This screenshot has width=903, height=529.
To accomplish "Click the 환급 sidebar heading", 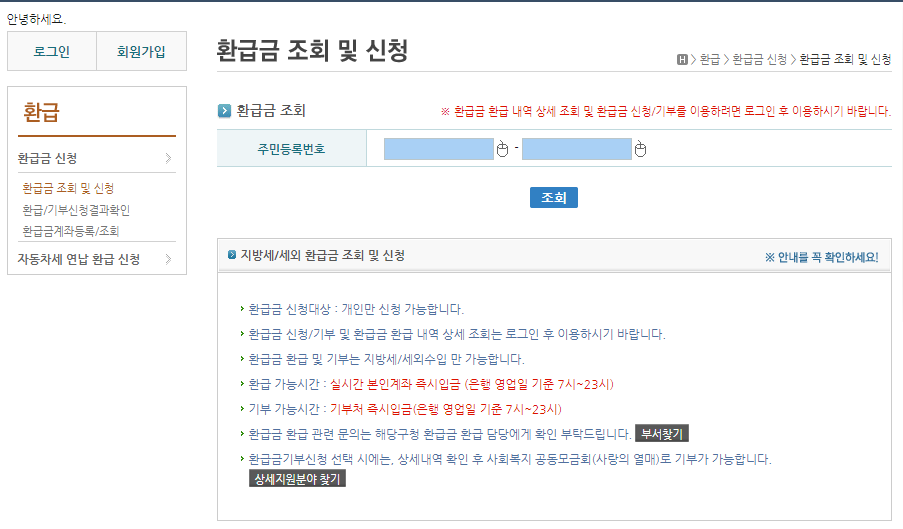I will coord(41,112).
